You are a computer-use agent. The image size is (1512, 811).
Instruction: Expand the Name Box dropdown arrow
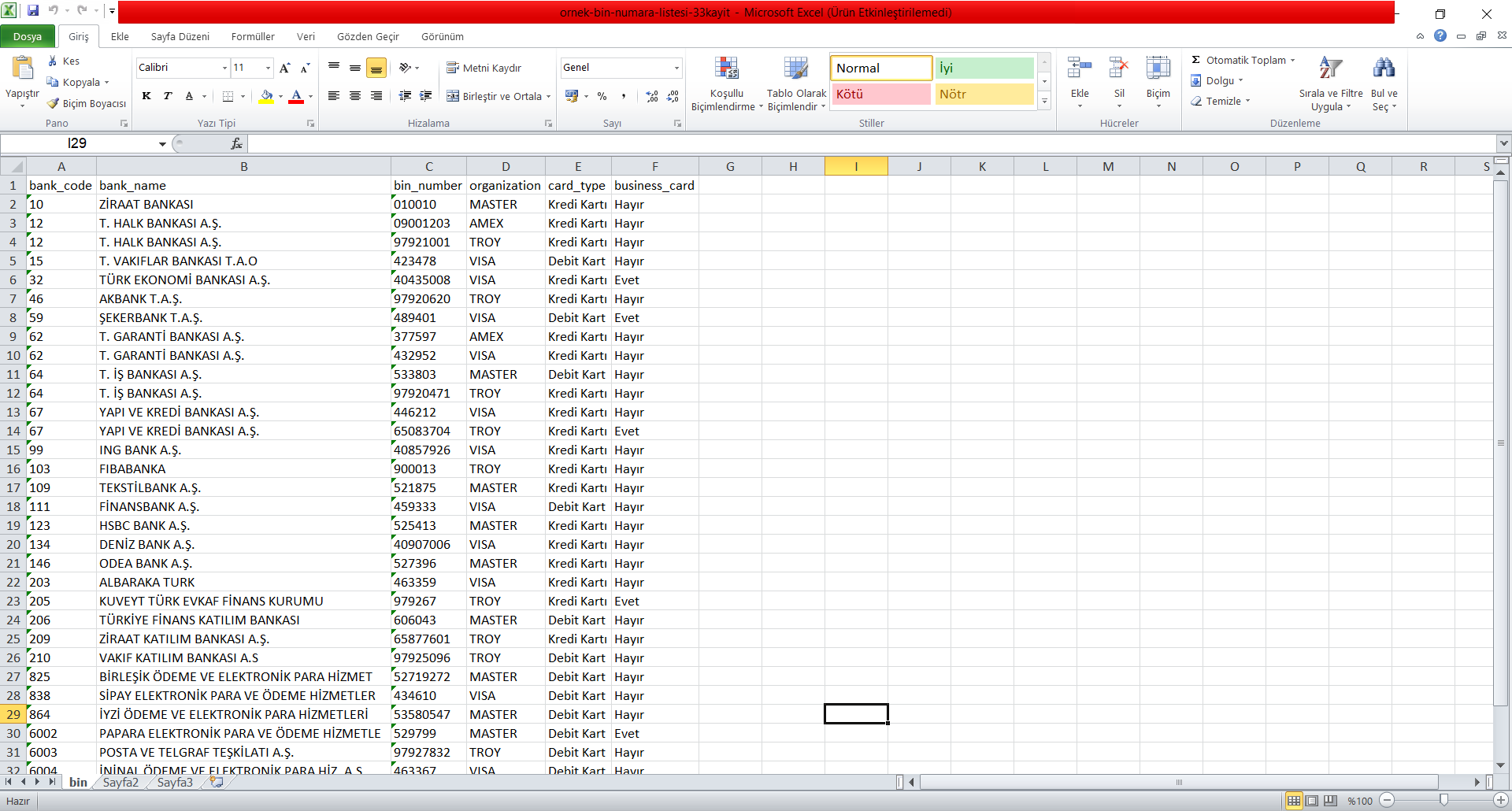tap(162, 143)
